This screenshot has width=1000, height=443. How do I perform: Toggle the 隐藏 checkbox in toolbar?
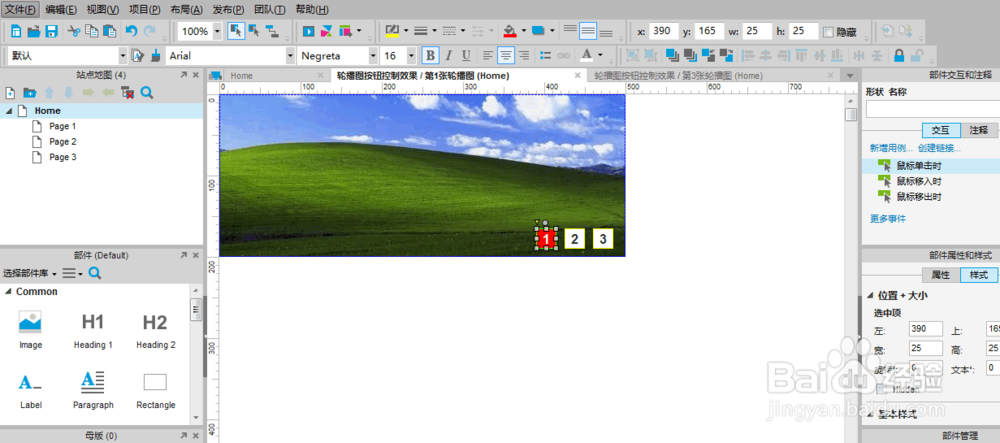[x=828, y=32]
